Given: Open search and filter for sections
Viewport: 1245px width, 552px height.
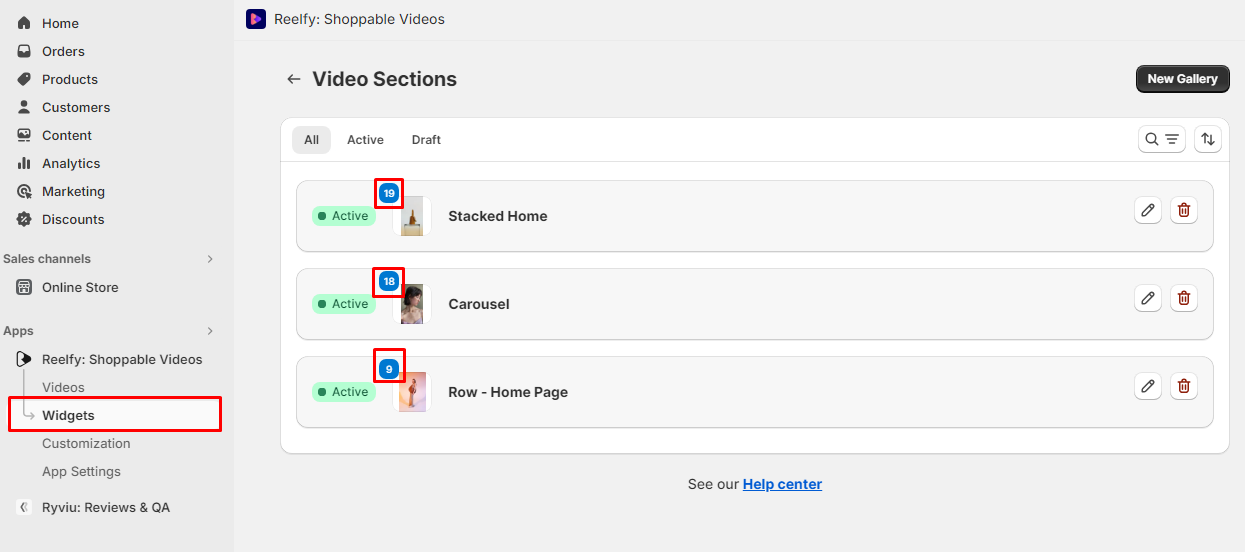Looking at the screenshot, I should [x=1162, y=140].
